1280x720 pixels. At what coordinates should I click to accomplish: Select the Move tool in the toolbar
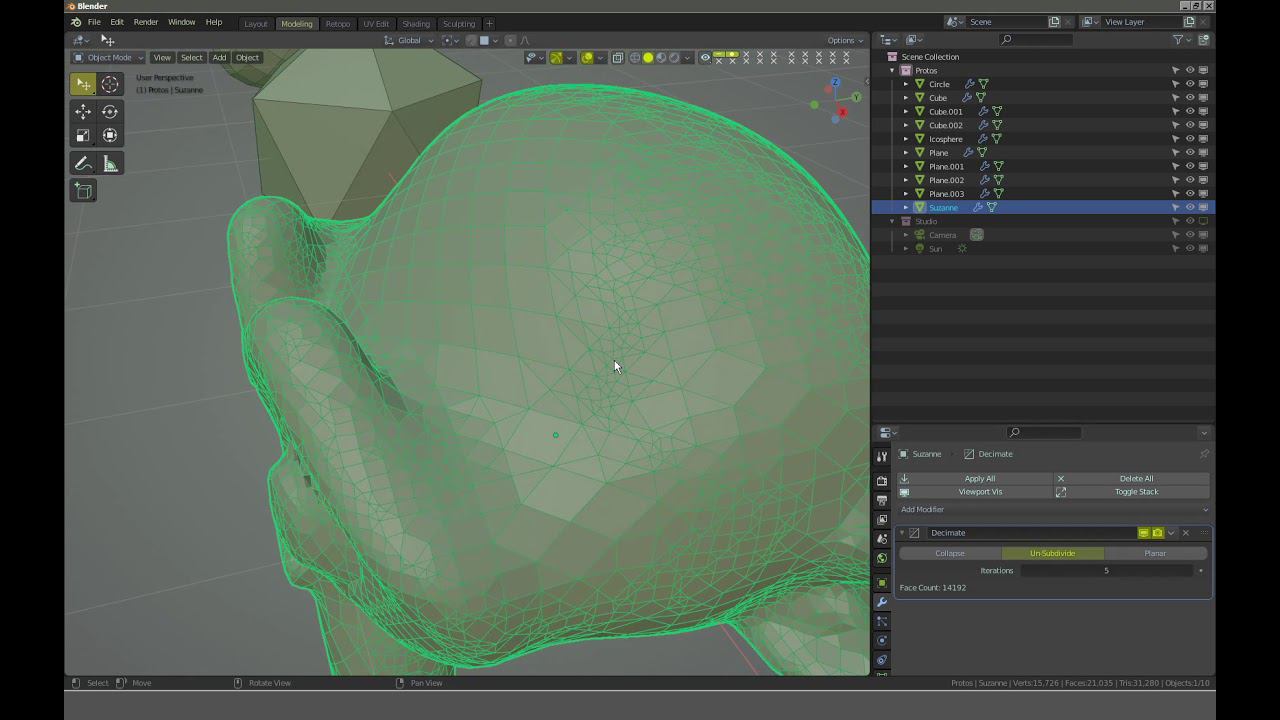click(x=83, y=112)
